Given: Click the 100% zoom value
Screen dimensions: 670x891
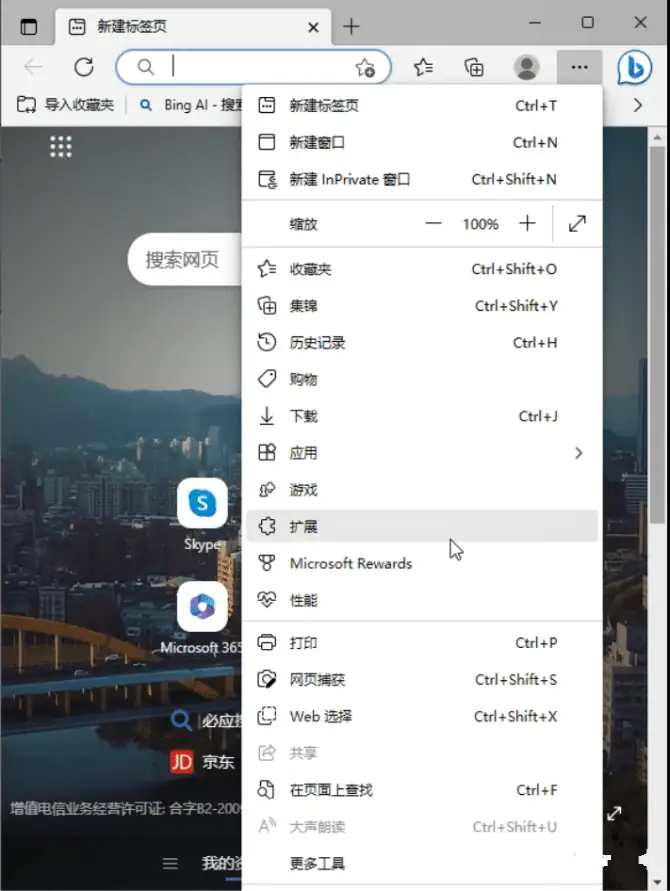Looking at the screenshot, I should point(480,224).
